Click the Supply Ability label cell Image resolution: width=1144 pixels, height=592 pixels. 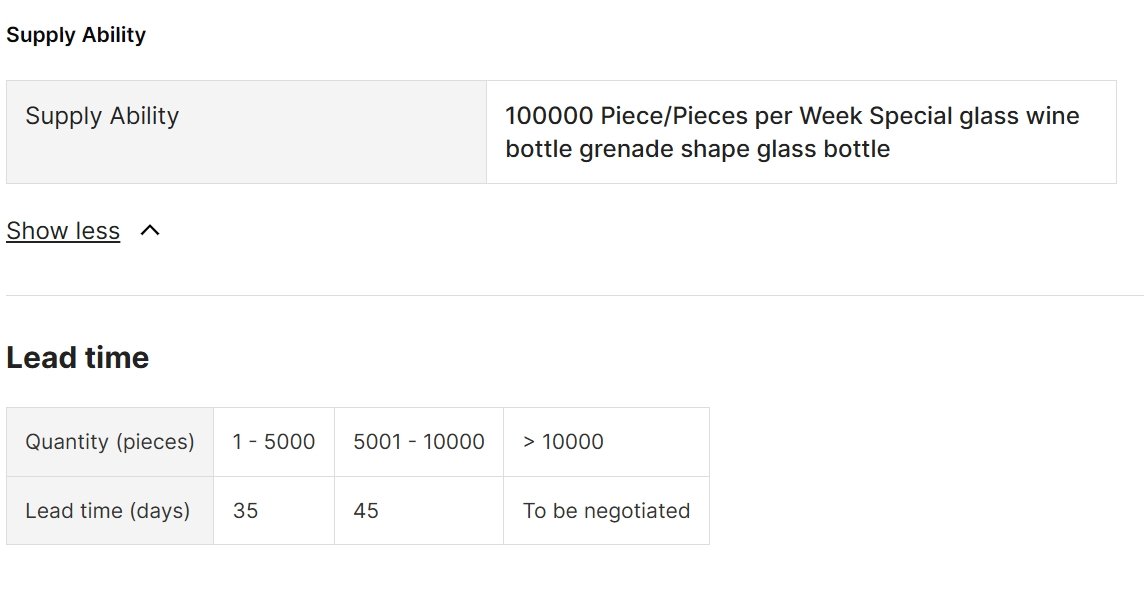click(247, 132)
